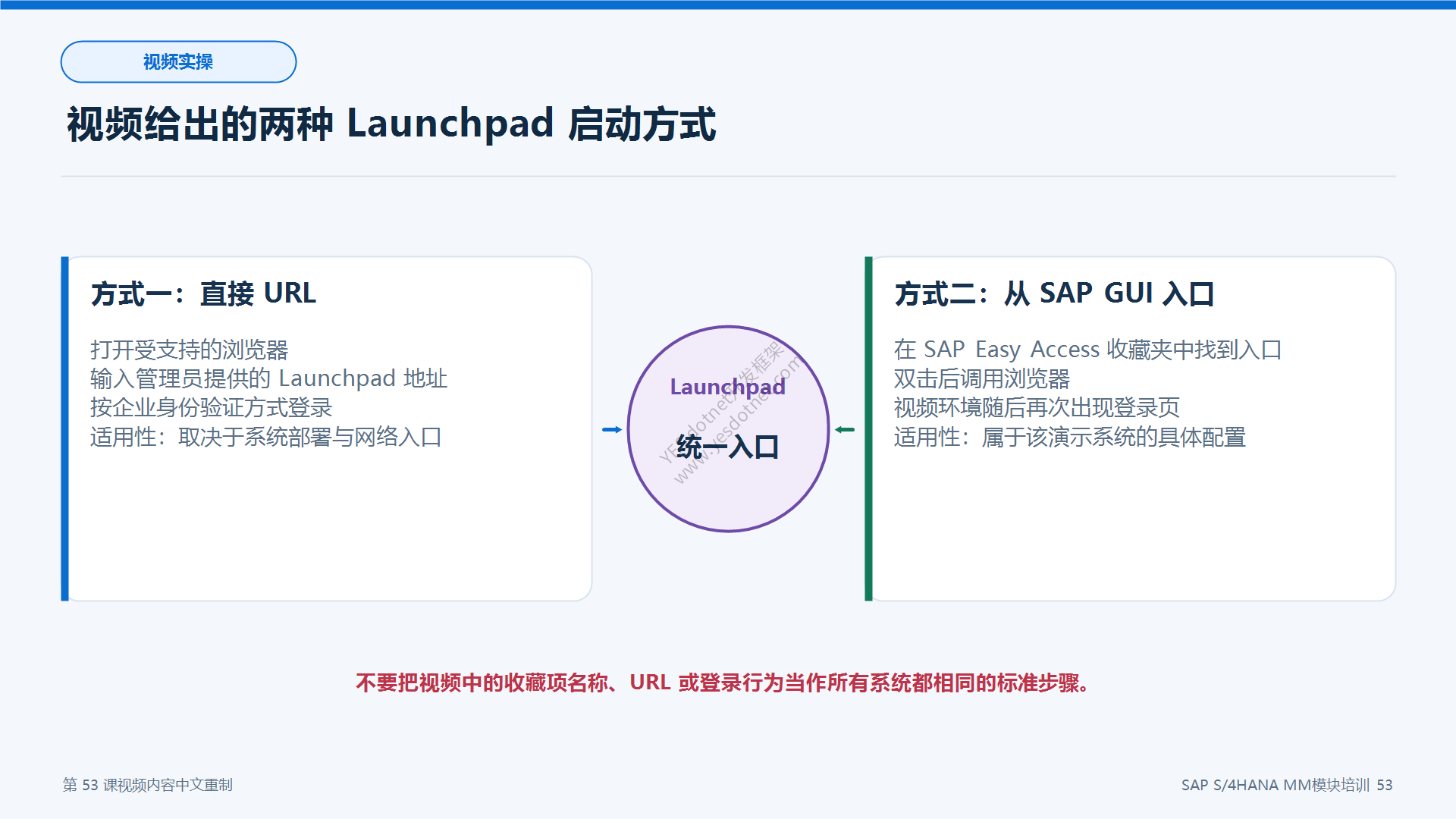Click the 统一入口 text in the circle
The image size is (1456, 819).
coord(728,447)
